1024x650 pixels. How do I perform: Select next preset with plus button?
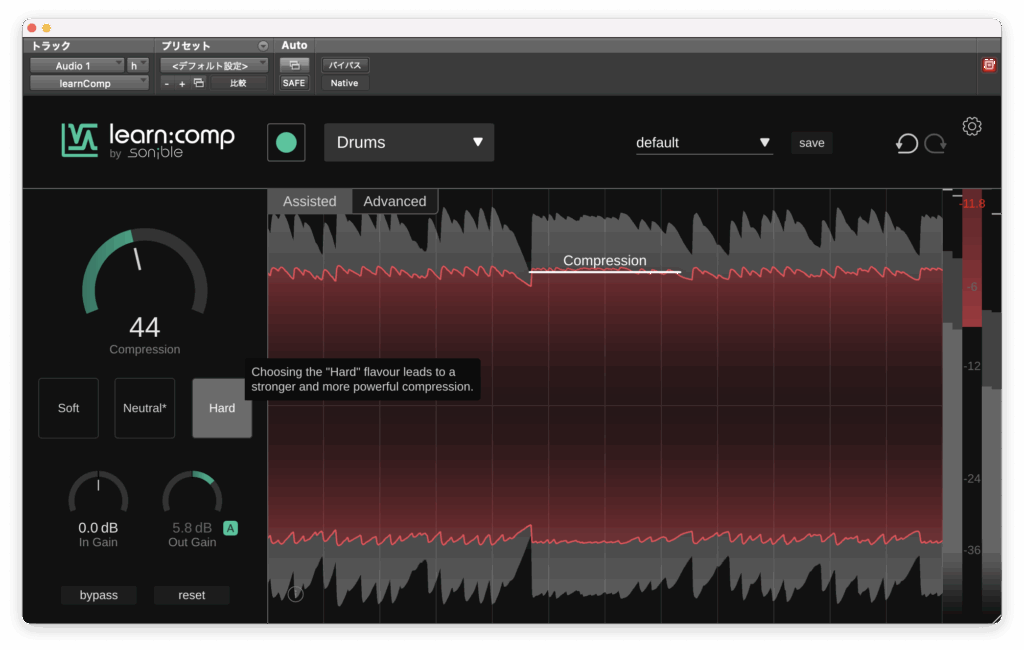click(x=182, y=84)
